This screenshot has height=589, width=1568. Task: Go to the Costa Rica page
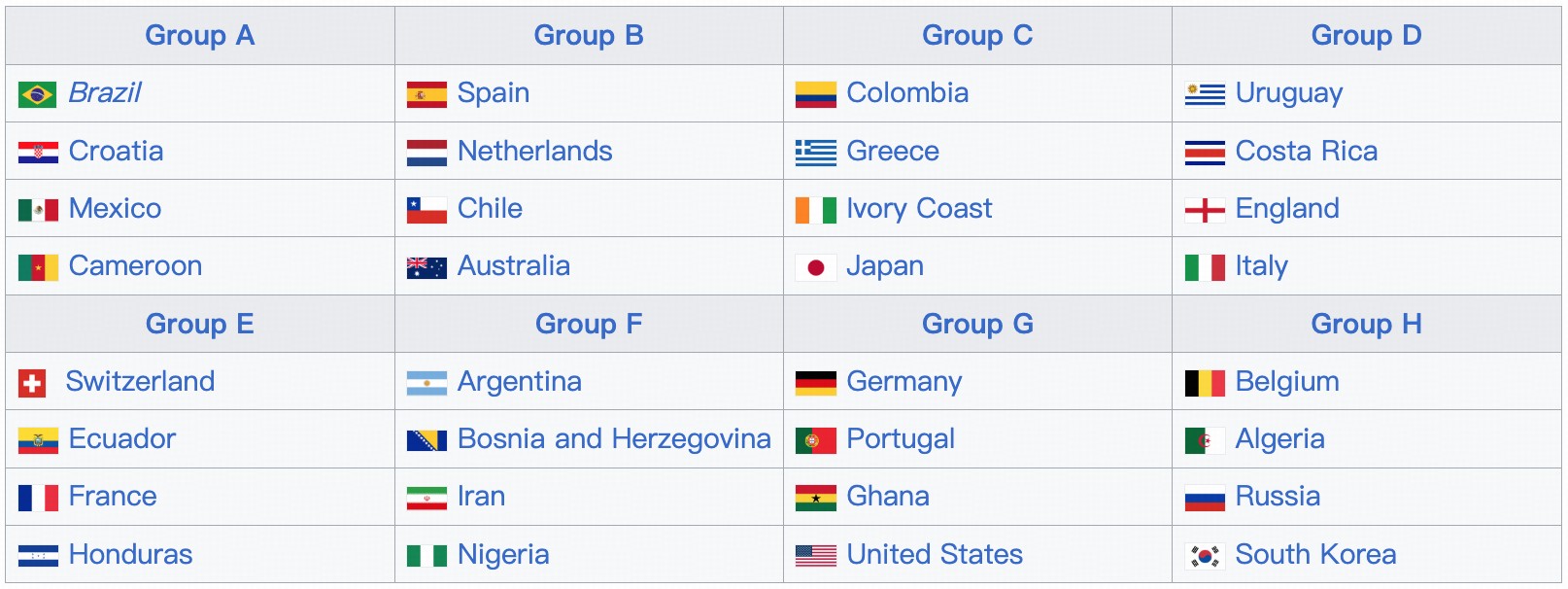pos(1306,152)
